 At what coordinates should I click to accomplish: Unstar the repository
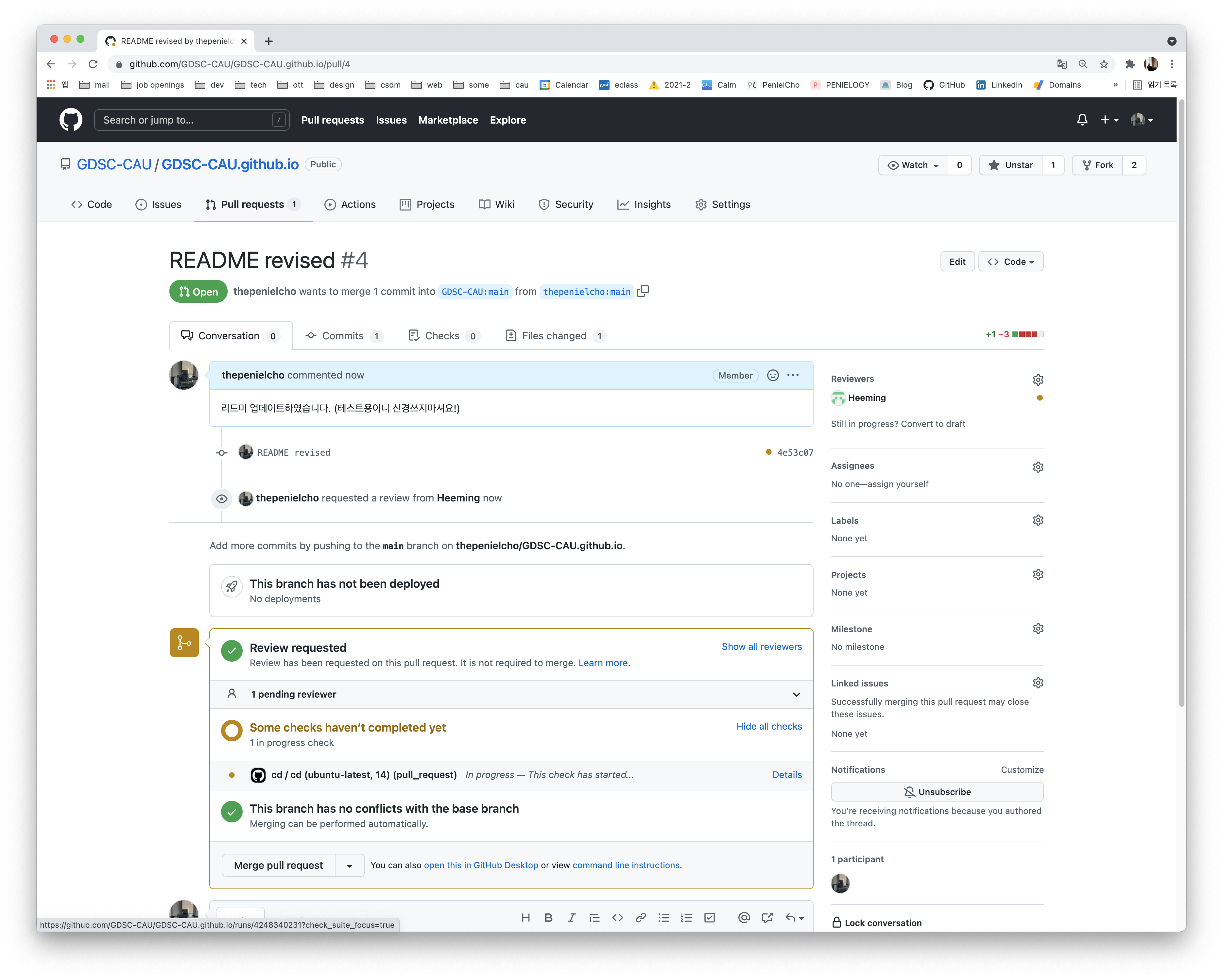1011,165
